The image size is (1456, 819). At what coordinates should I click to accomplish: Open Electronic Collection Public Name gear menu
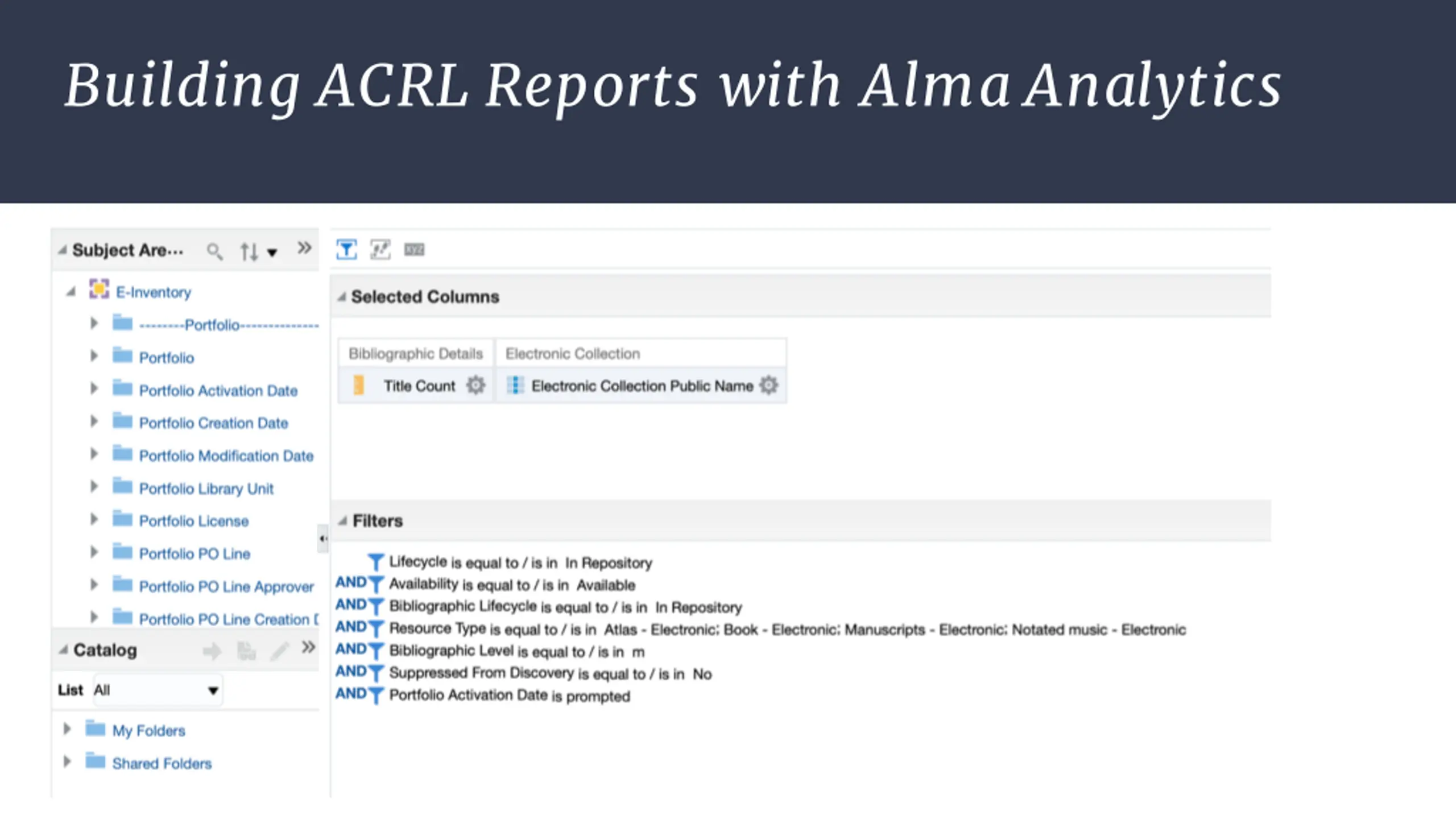(x=768, y=386)
